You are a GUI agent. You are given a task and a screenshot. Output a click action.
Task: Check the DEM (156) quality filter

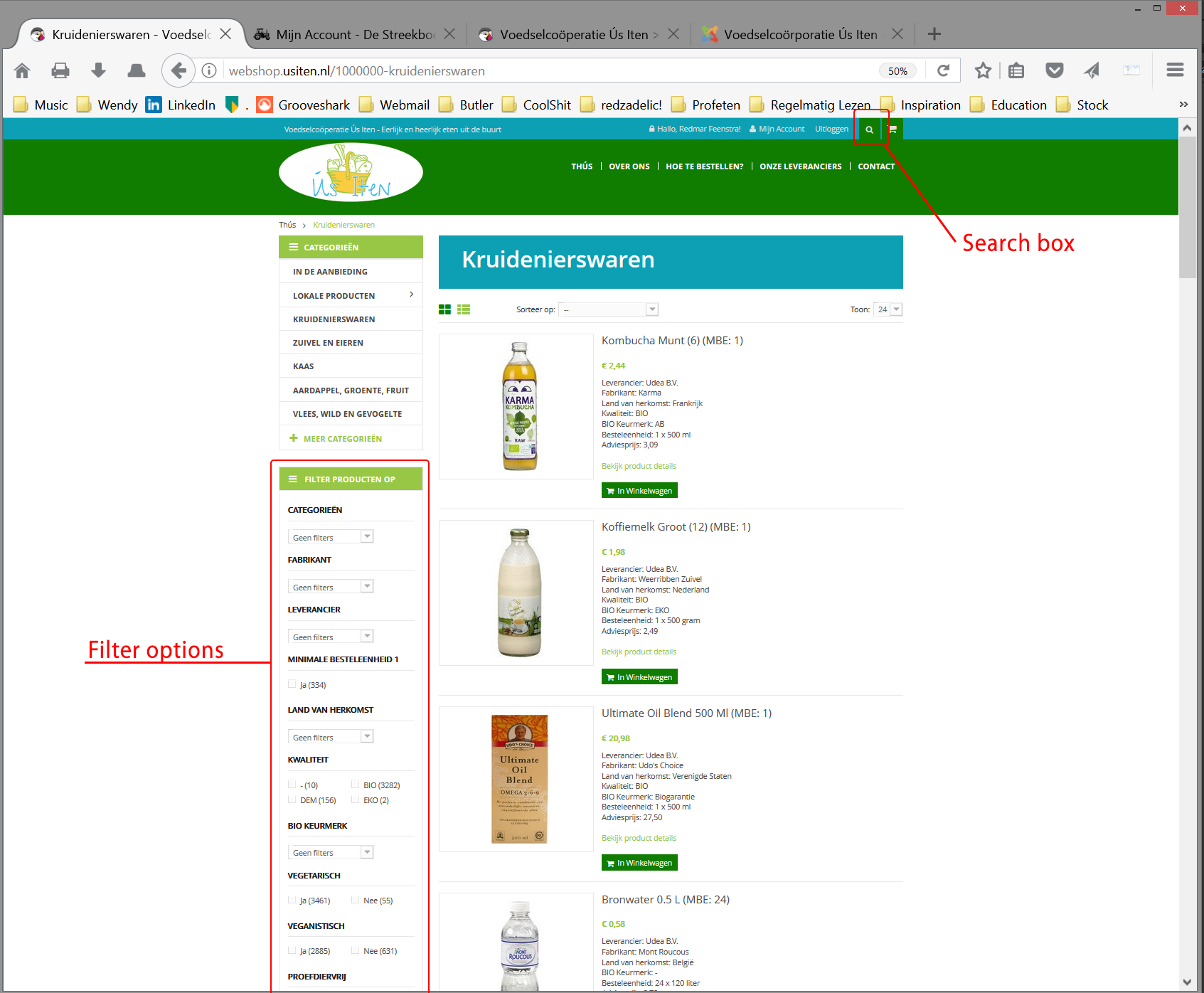tap(292, 800)
